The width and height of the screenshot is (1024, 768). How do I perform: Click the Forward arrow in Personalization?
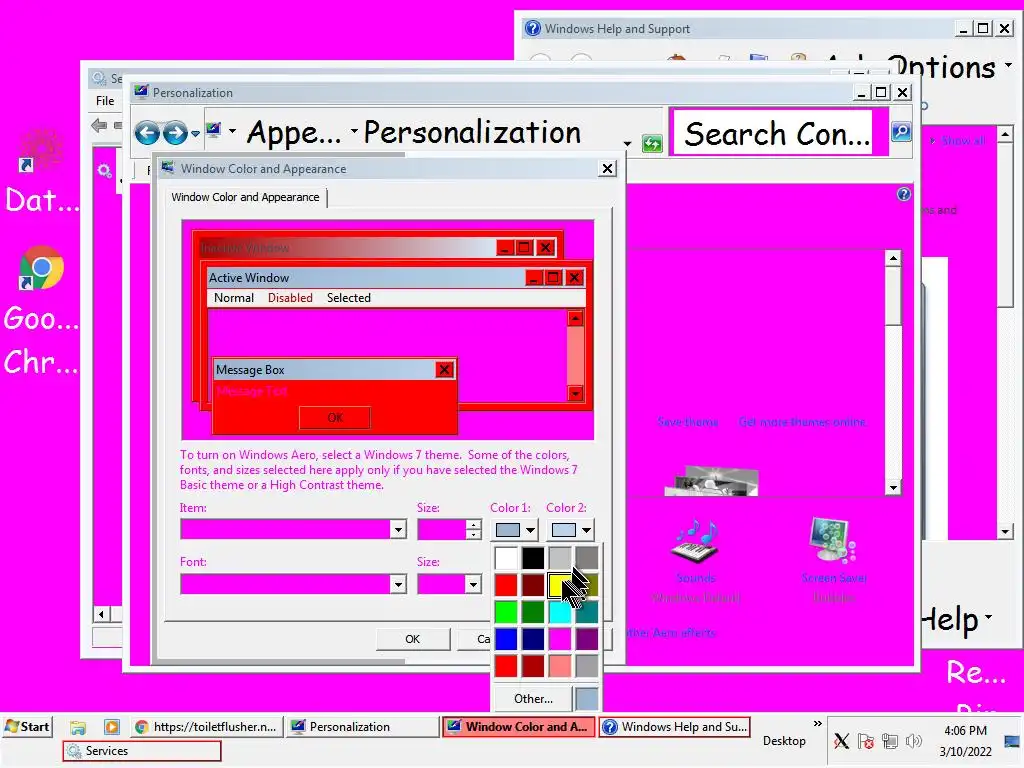[x=174, y=133]
